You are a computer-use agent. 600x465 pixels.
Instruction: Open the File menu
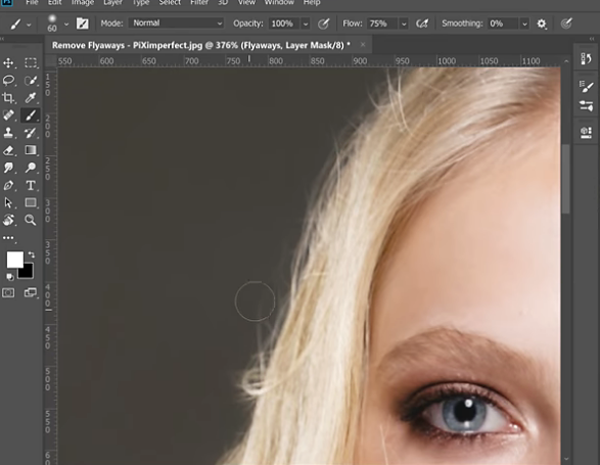[x=32, y=3]
